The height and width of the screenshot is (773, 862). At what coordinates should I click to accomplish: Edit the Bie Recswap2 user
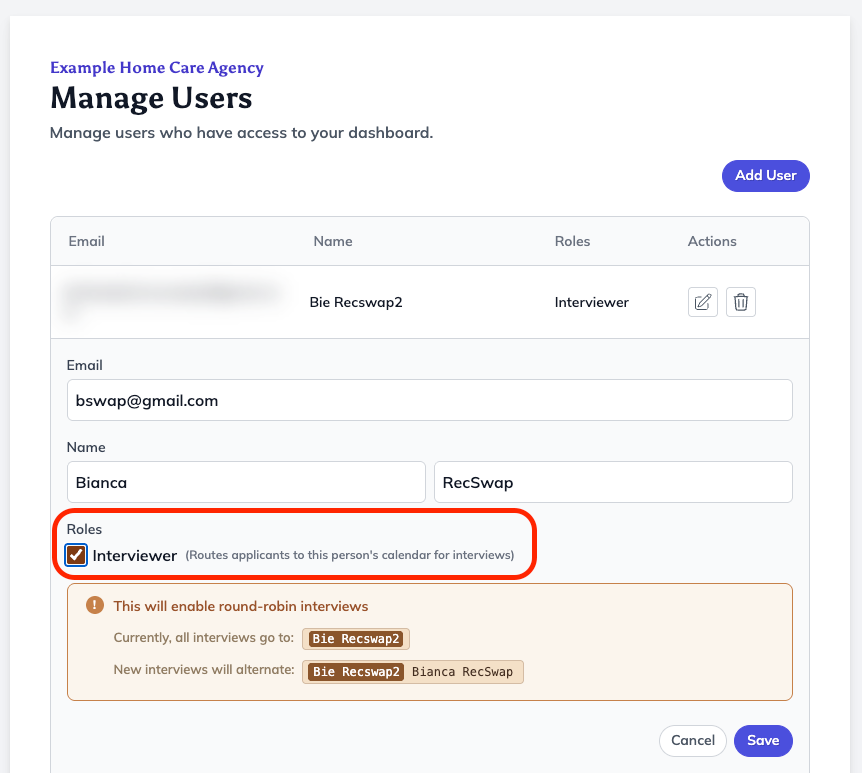tap(703, 302)
